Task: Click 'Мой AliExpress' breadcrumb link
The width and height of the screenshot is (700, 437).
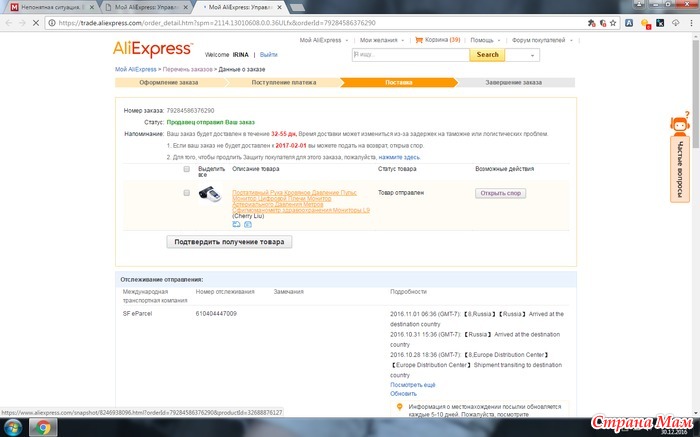Action: tap(136, 69)
